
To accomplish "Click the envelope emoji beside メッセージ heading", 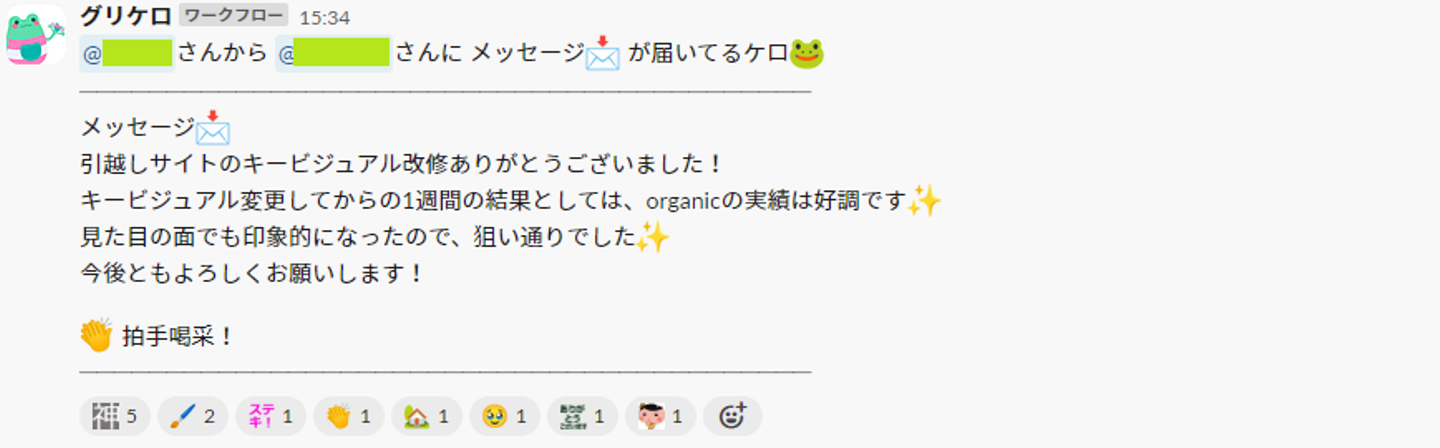I will (x=213, y=127).
